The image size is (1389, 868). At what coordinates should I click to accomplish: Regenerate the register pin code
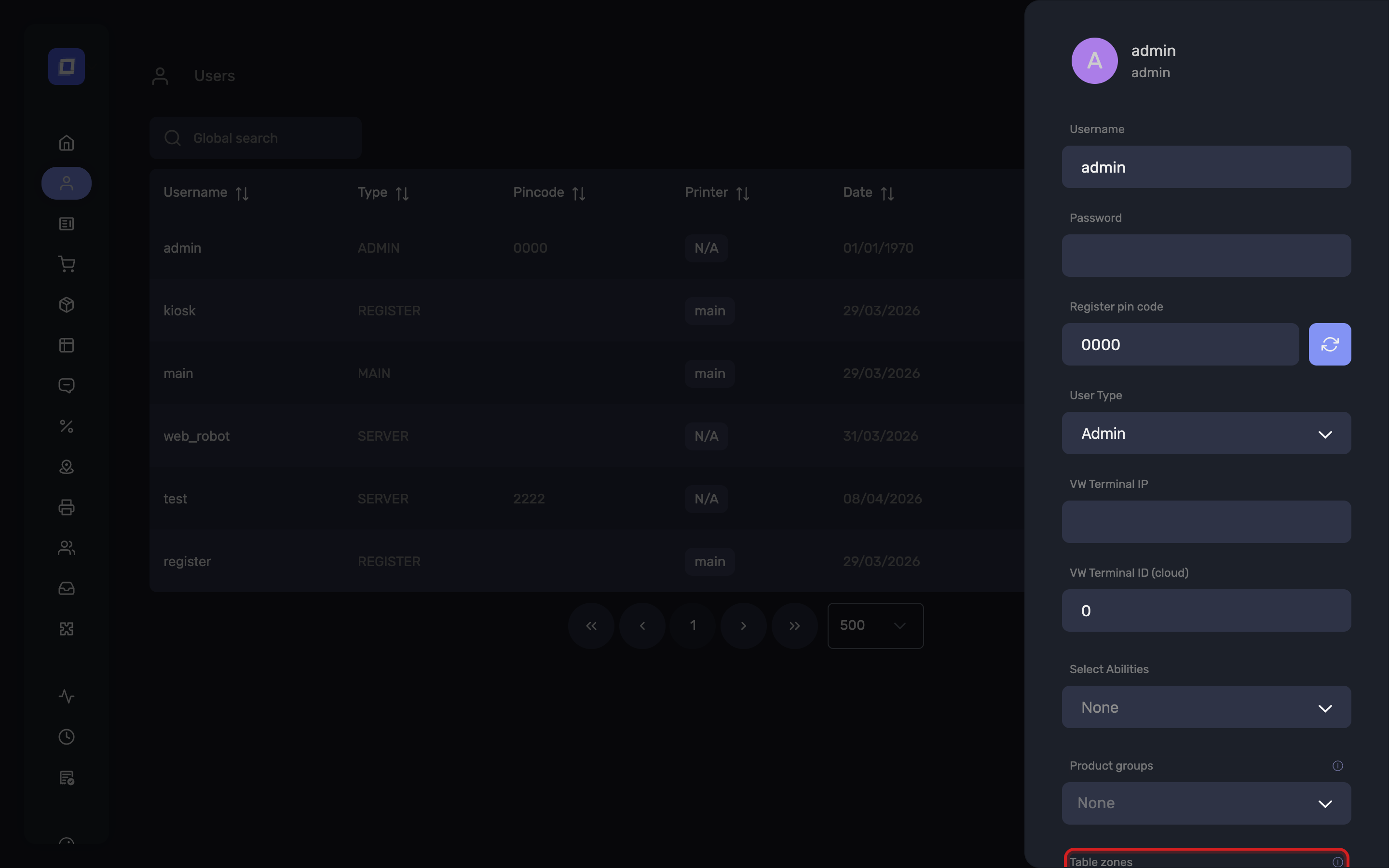1329,344
